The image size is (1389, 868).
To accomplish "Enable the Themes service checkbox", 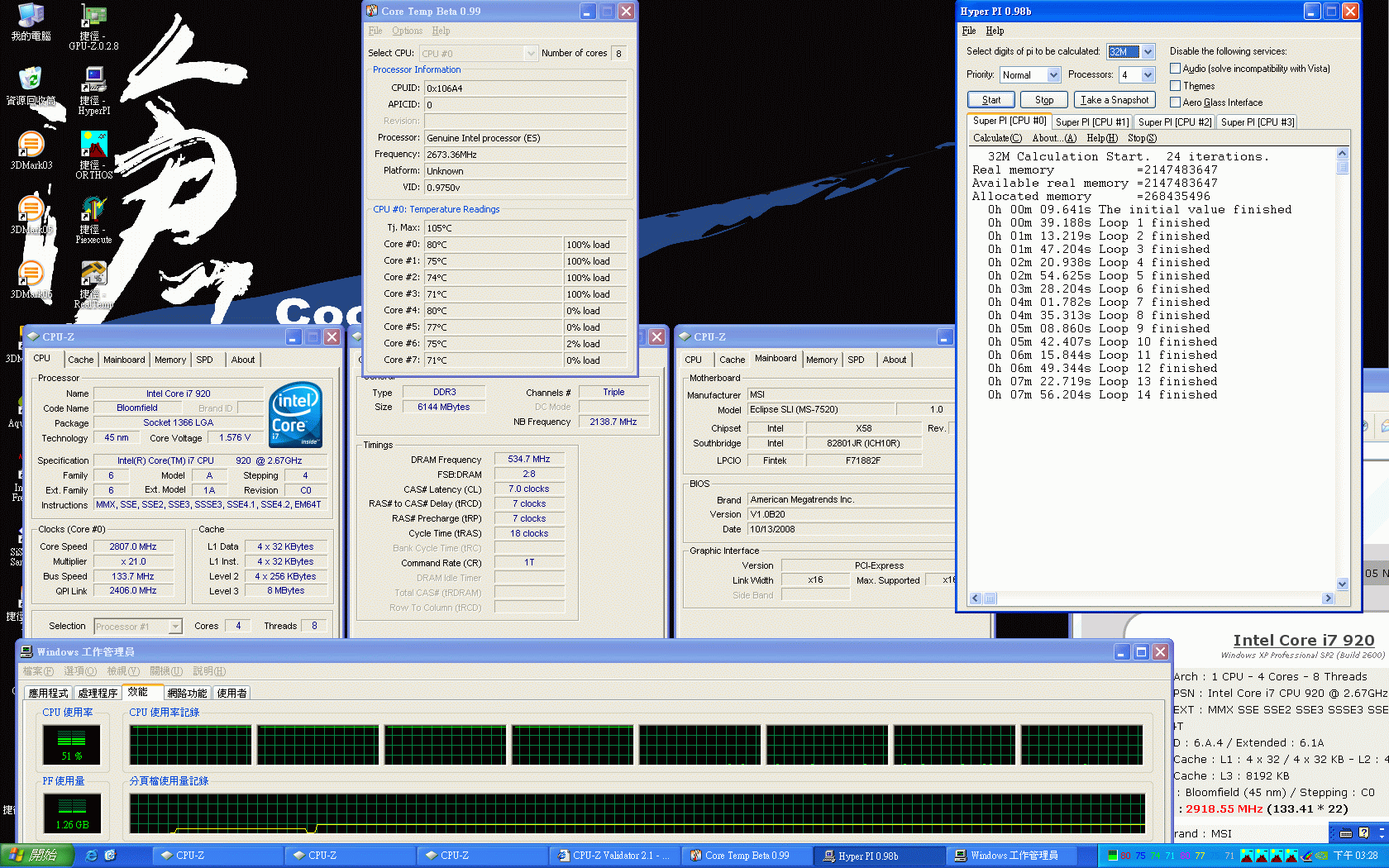I will pyautogui.click(x=1175, y=86).
